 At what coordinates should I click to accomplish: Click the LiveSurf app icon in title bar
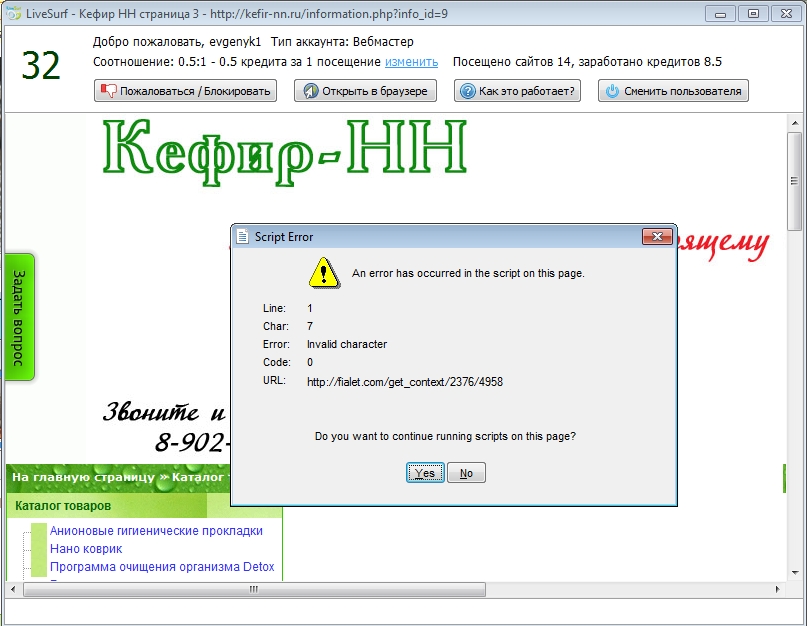point(13,13)
